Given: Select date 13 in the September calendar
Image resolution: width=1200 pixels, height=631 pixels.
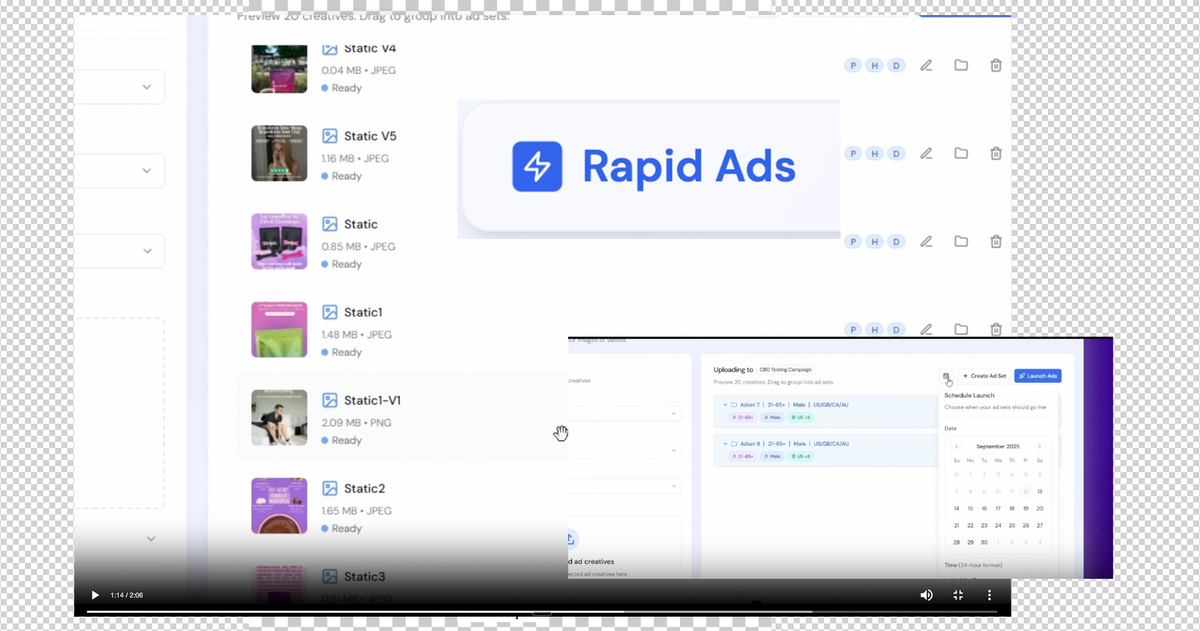Looking at the screenshot, I should point(1039,492).
